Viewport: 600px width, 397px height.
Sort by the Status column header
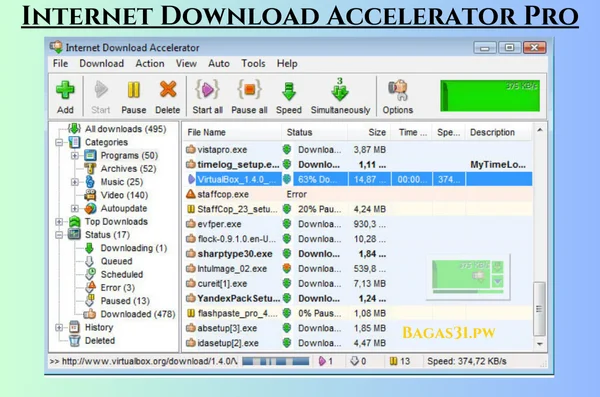(314, 132)
